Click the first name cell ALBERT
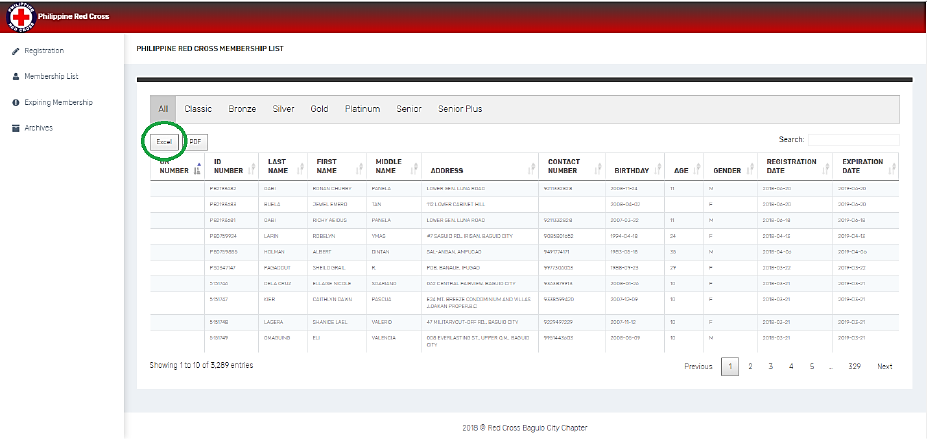Image resolution: width=937 pixels, height=439 pixels. point(321,252)
